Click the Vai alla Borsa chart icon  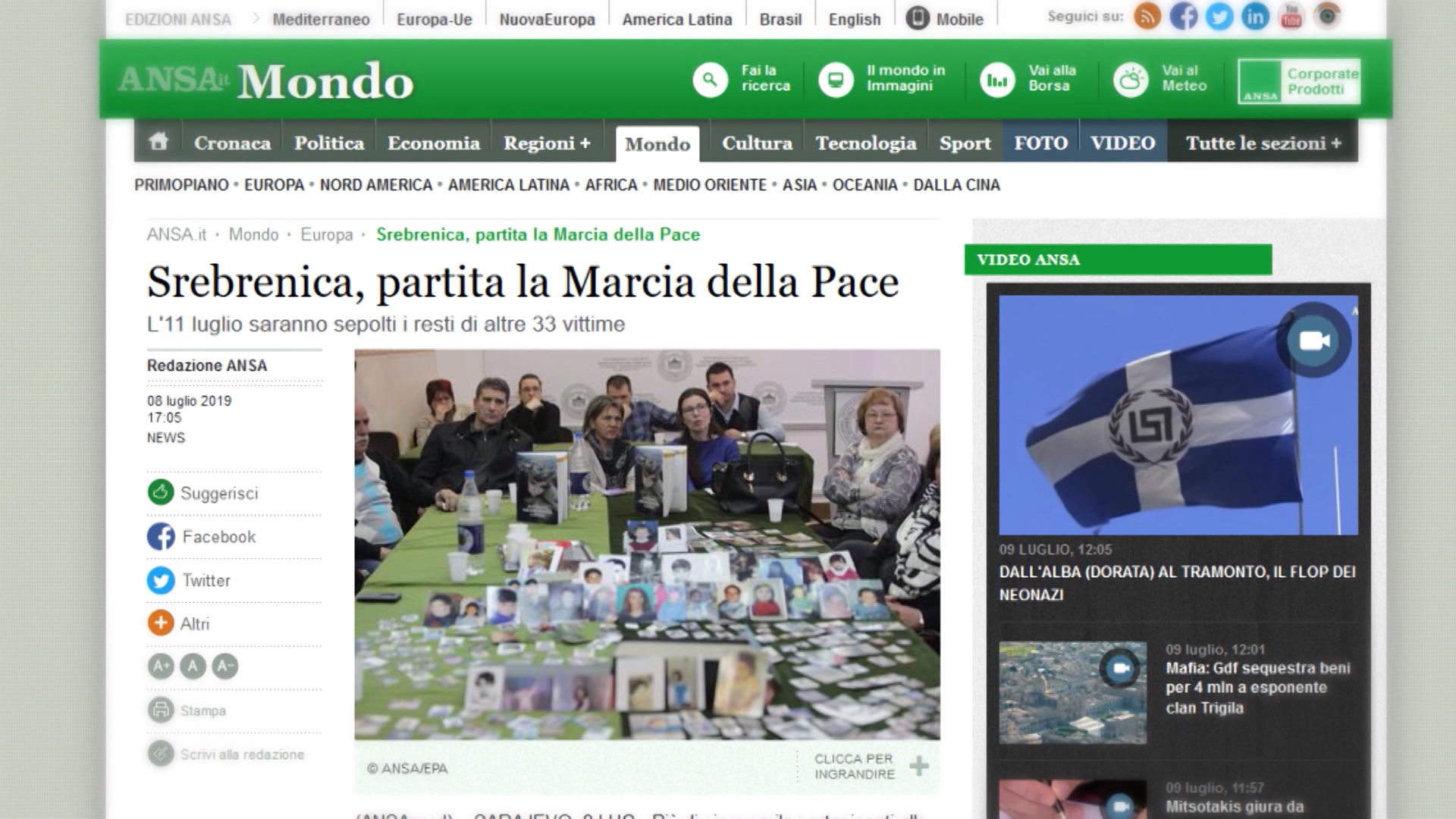pyautogui.click(x=997, y=80)
